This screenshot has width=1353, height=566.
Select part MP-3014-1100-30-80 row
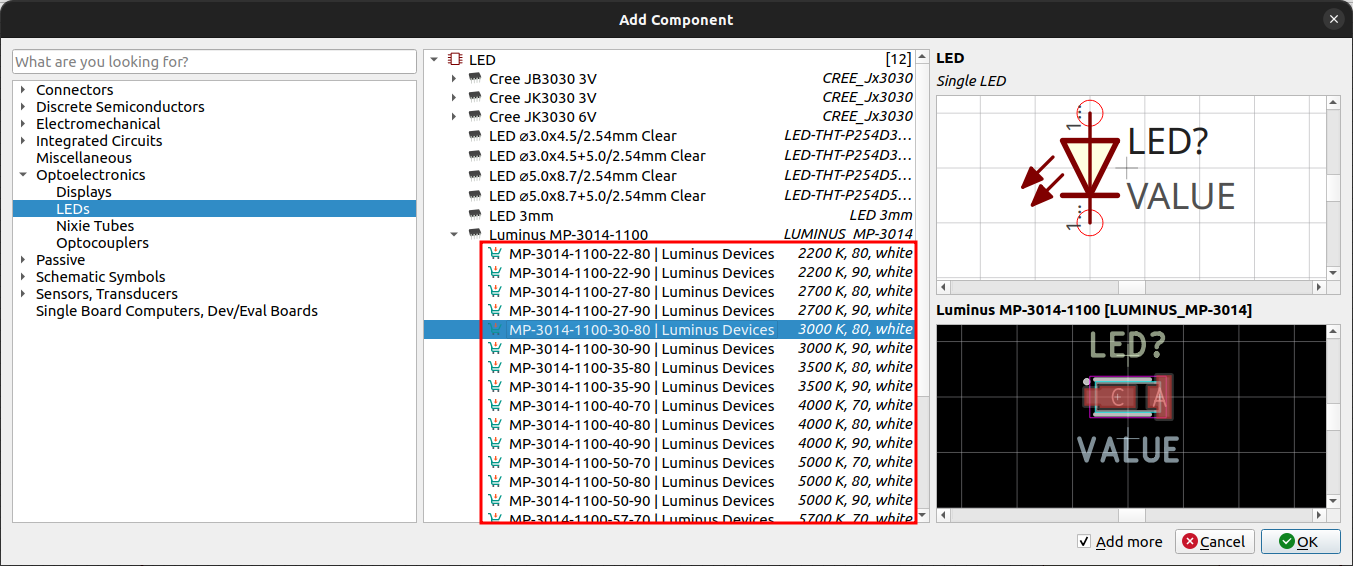(669, 330)
